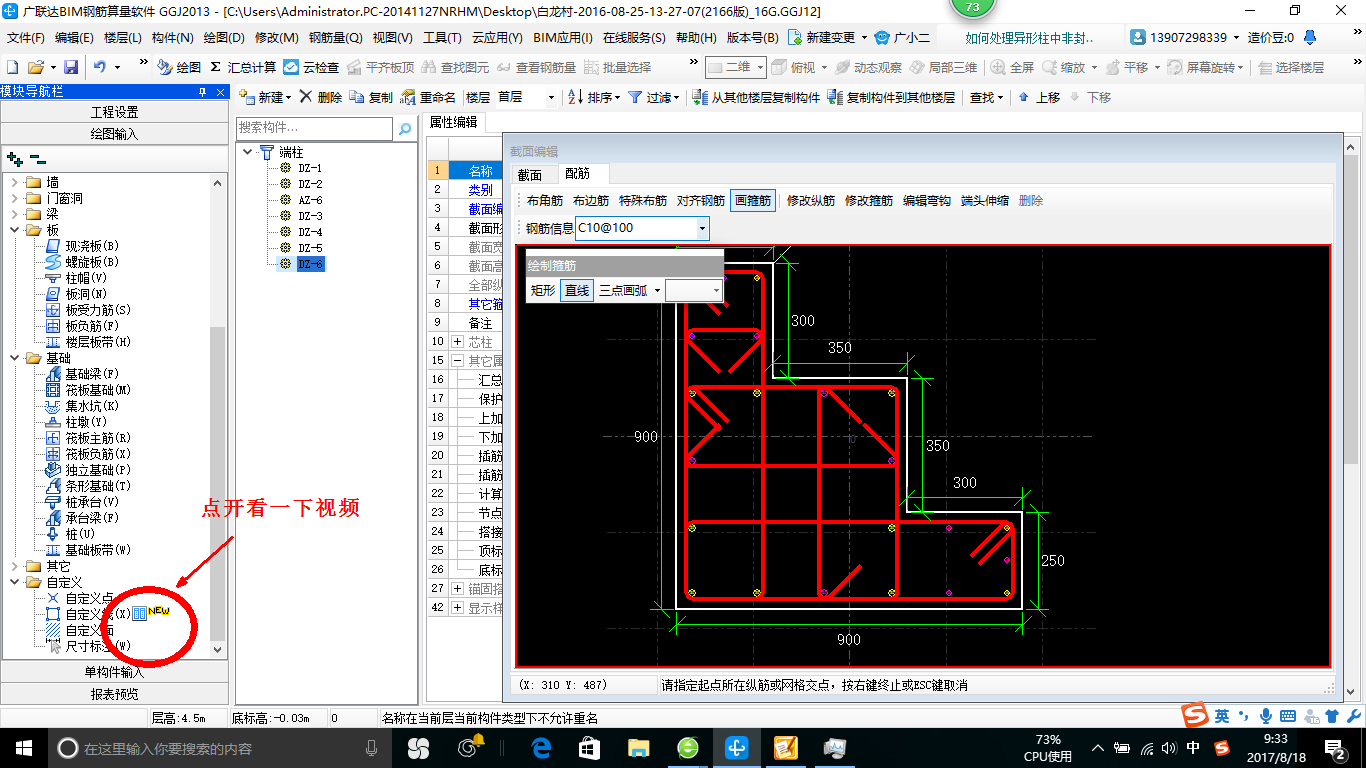
Task: Open the BIM应用(I) menu
Action: (x=563, y=37)
